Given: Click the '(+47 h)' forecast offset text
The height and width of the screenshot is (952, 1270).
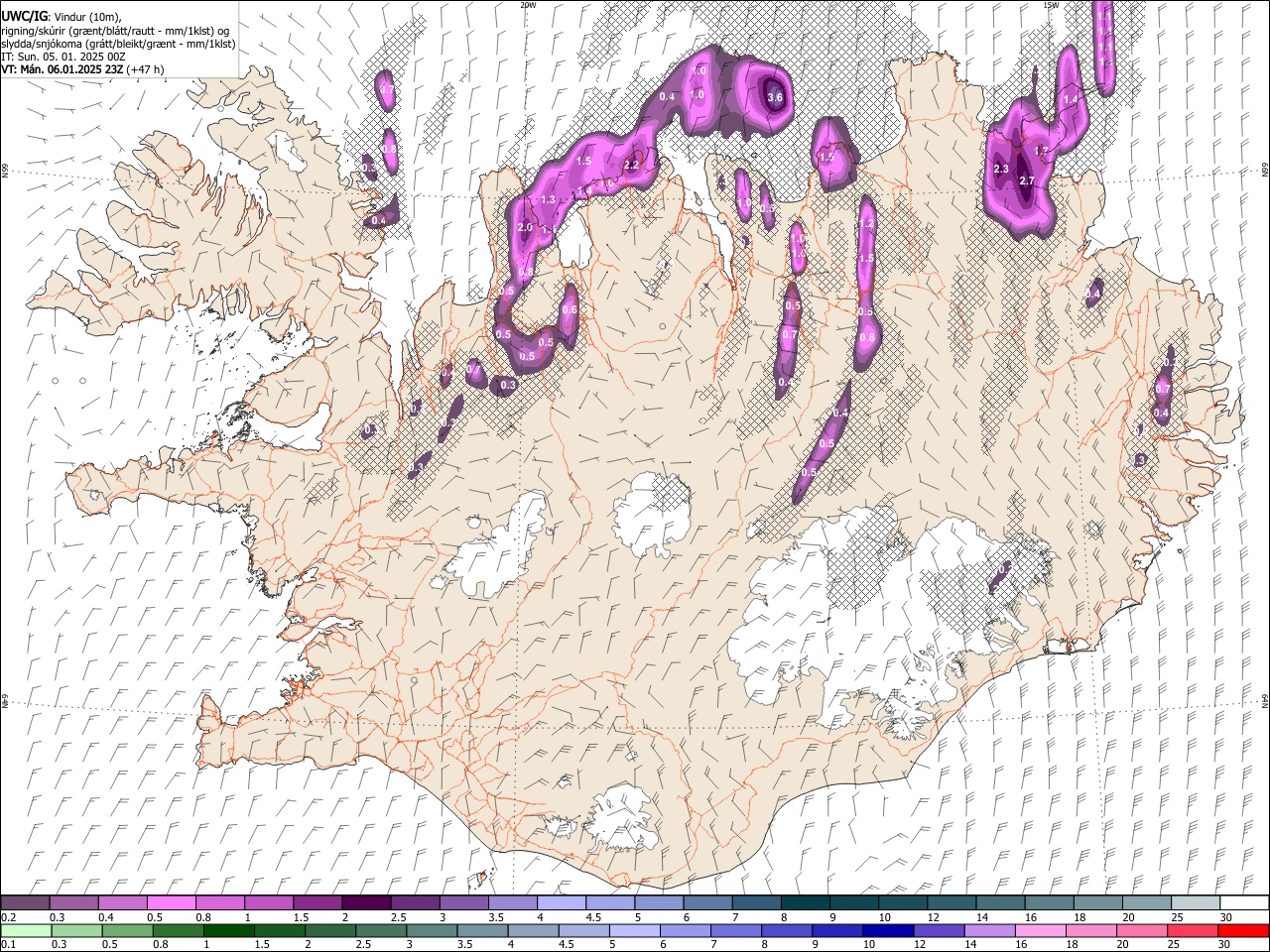Looking at the screenshot, I should pyautogui.click(x=146, y=69).
